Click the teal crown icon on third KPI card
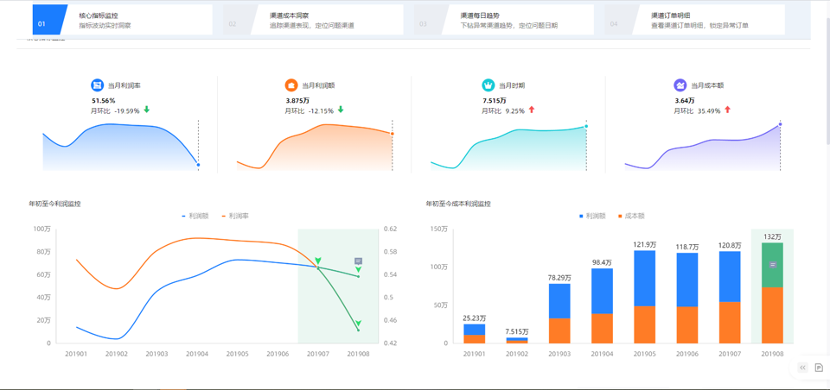 pos(488,85)
